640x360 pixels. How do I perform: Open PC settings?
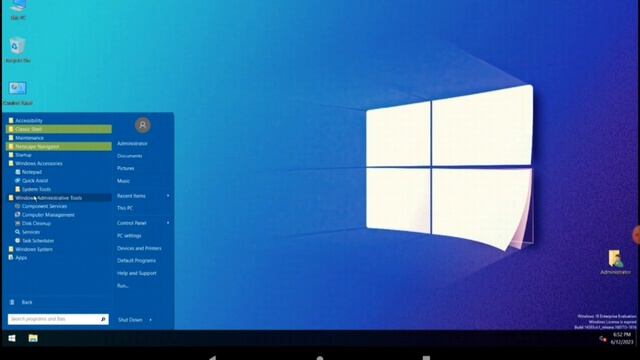129,236
